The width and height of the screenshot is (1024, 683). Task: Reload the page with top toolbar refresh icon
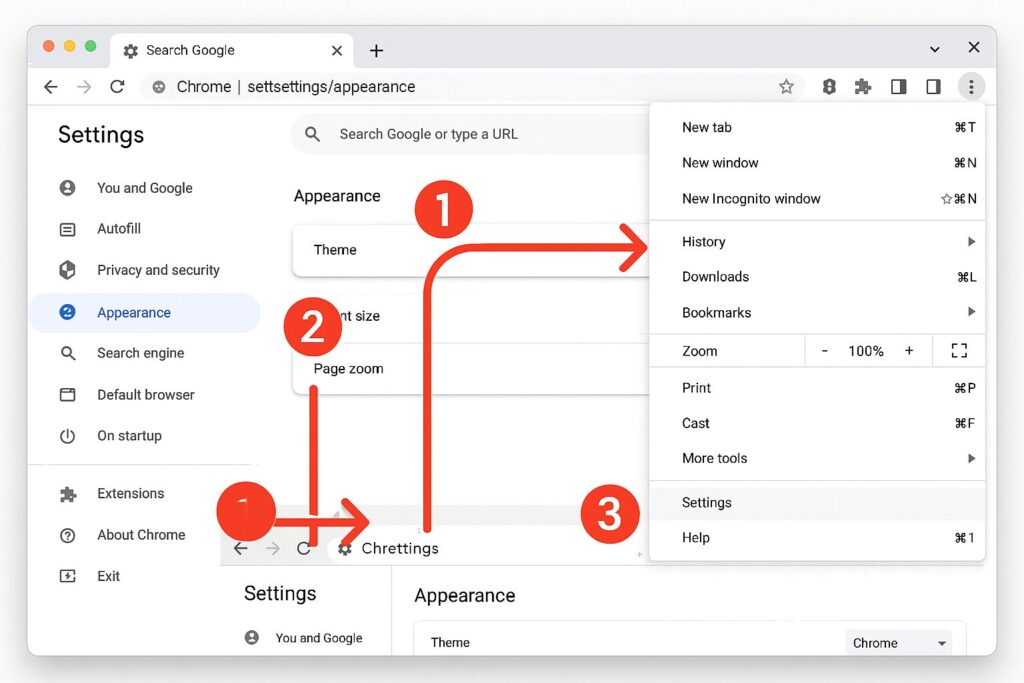coord(118,86)
